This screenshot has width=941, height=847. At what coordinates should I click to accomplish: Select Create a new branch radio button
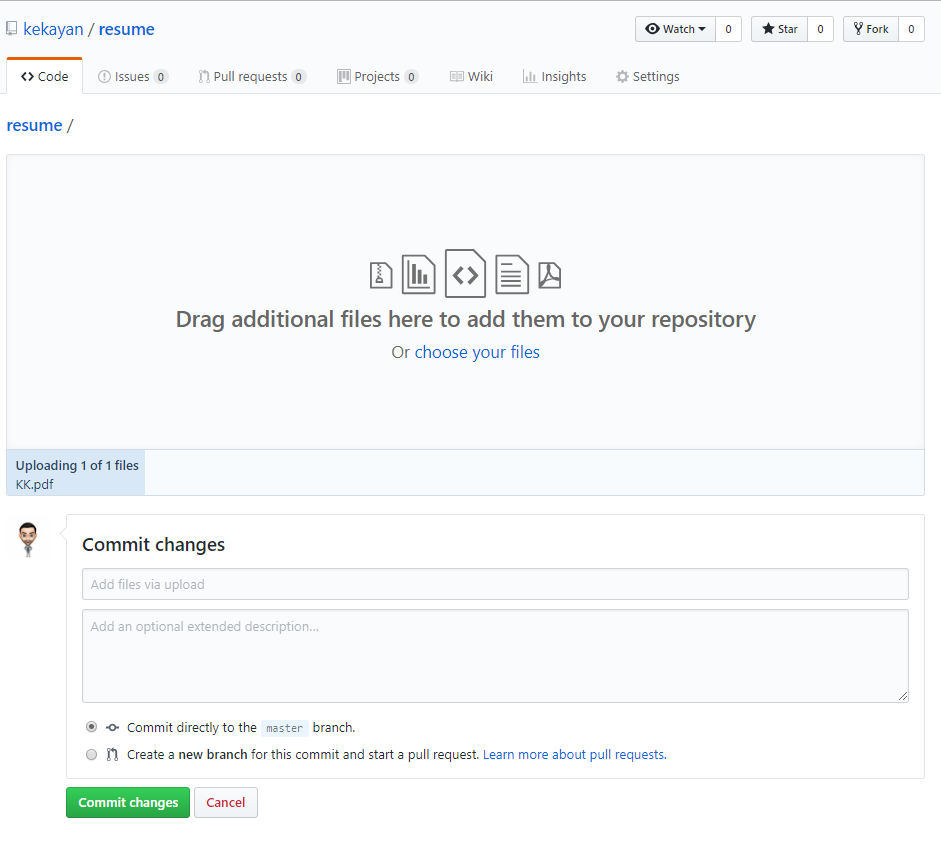91,755
